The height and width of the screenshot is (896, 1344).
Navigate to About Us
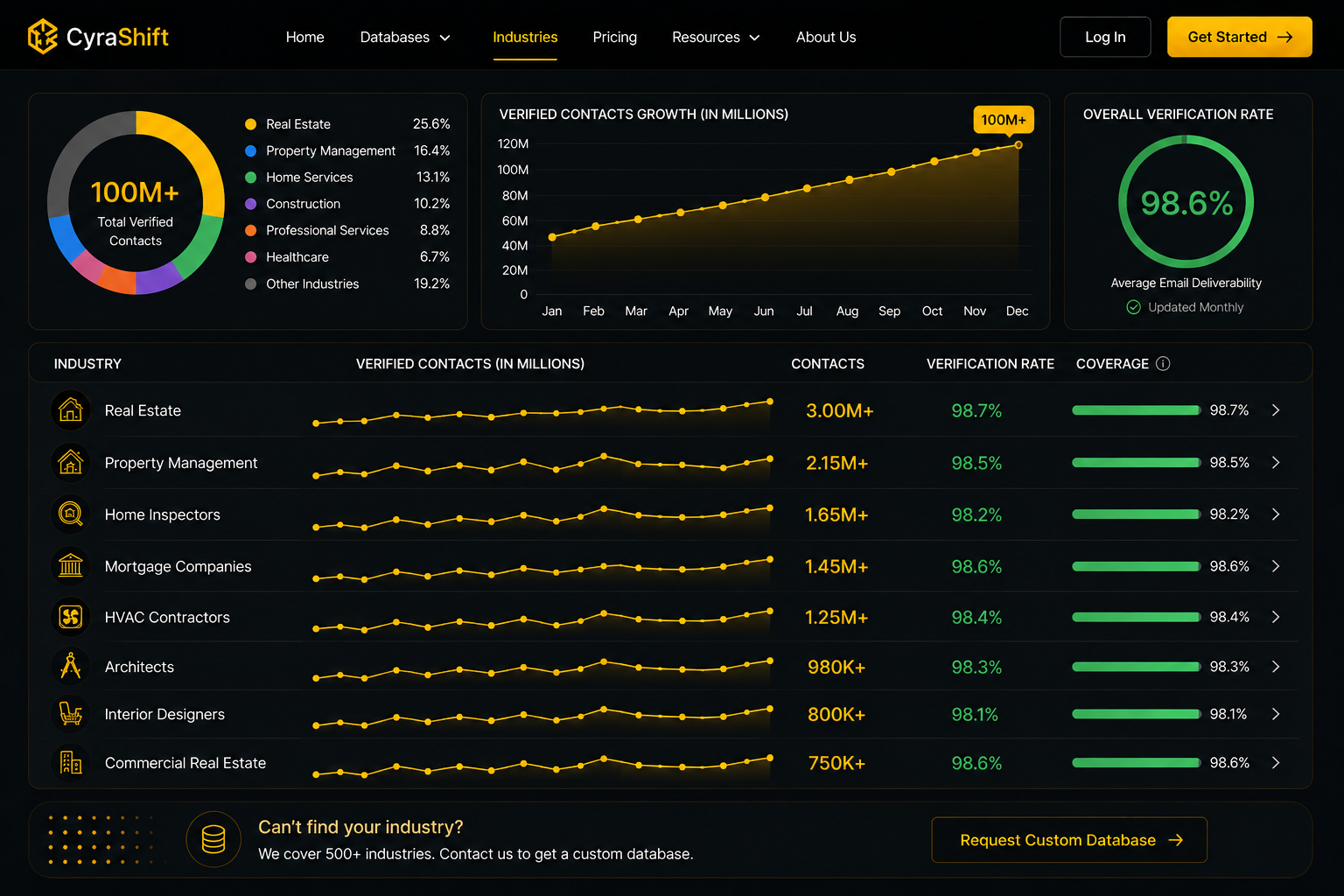826,37
